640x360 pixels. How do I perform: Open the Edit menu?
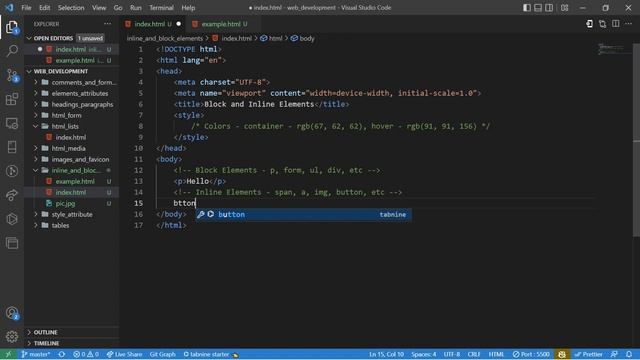[44, 8]
